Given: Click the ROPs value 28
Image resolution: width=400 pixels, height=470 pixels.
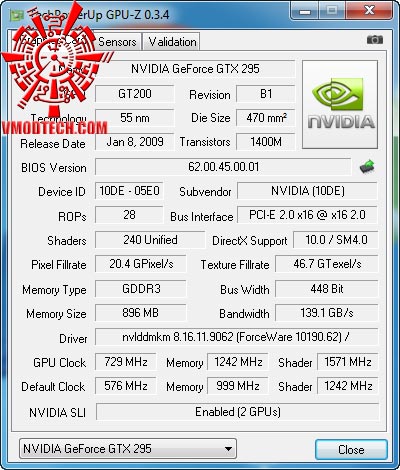Looking at the screenshot, I should tap(129, 215).
